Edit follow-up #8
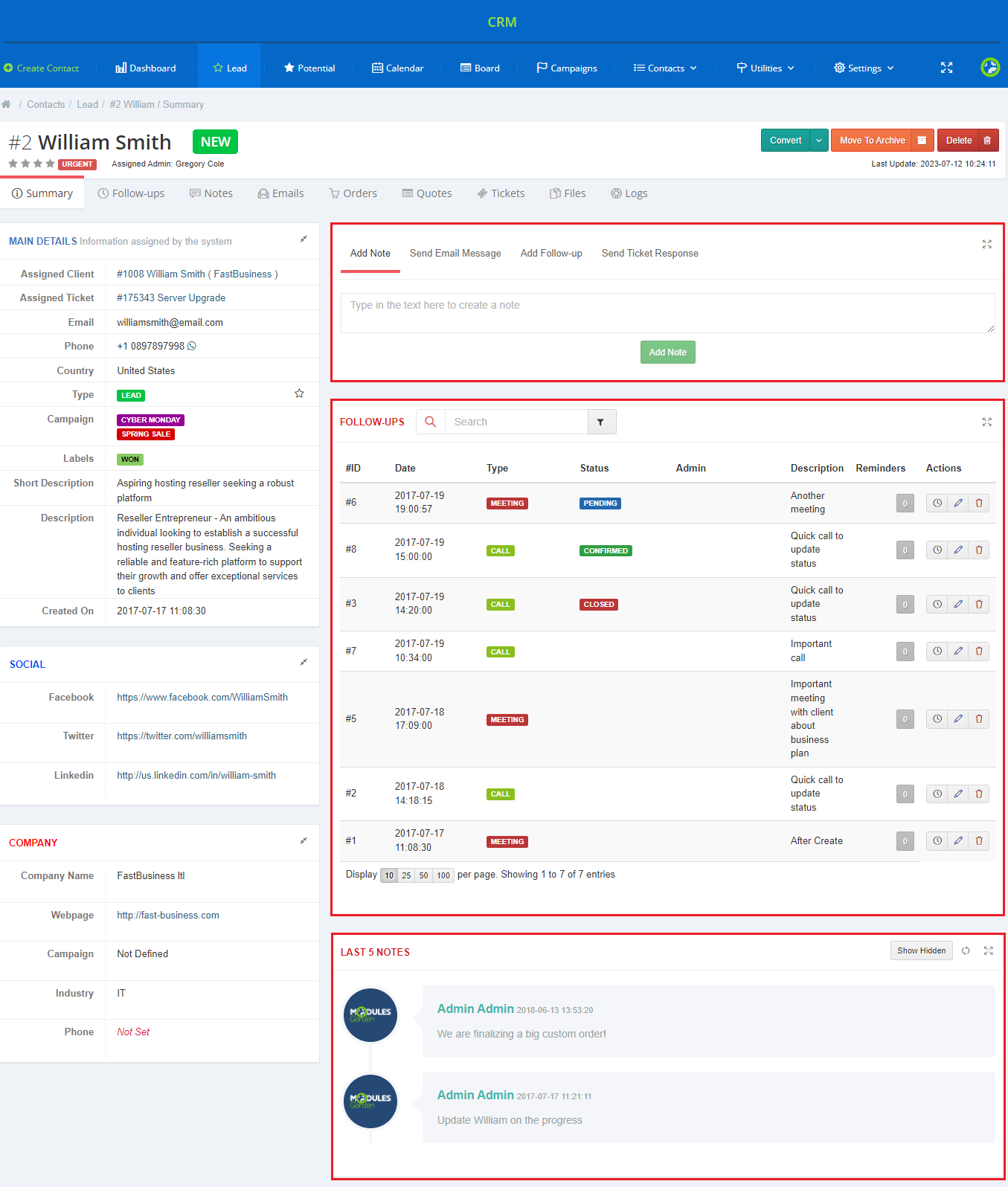 958,550
